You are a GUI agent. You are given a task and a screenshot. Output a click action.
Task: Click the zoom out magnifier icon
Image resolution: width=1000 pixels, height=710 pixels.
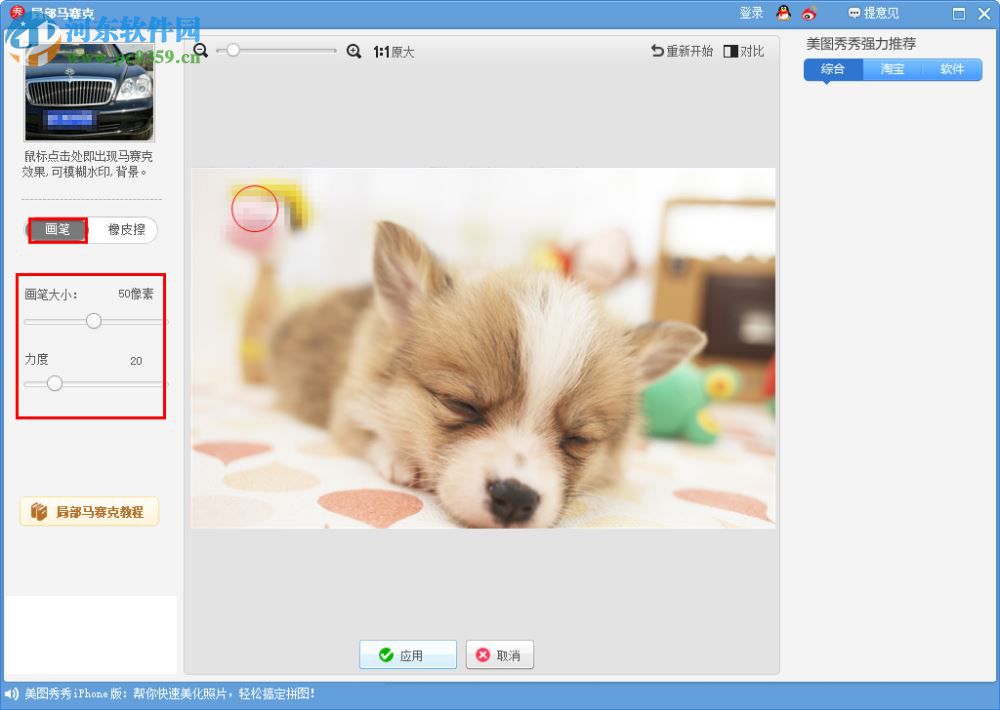click(200, 50)
